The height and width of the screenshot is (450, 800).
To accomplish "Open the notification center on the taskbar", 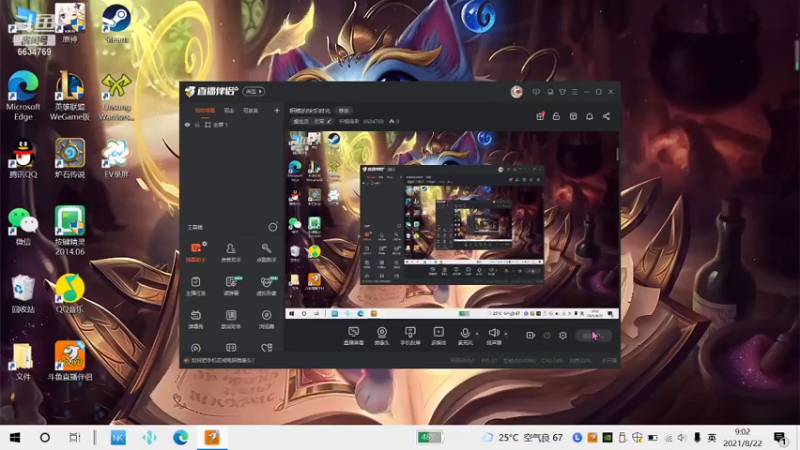I will [x=780, y=437].
